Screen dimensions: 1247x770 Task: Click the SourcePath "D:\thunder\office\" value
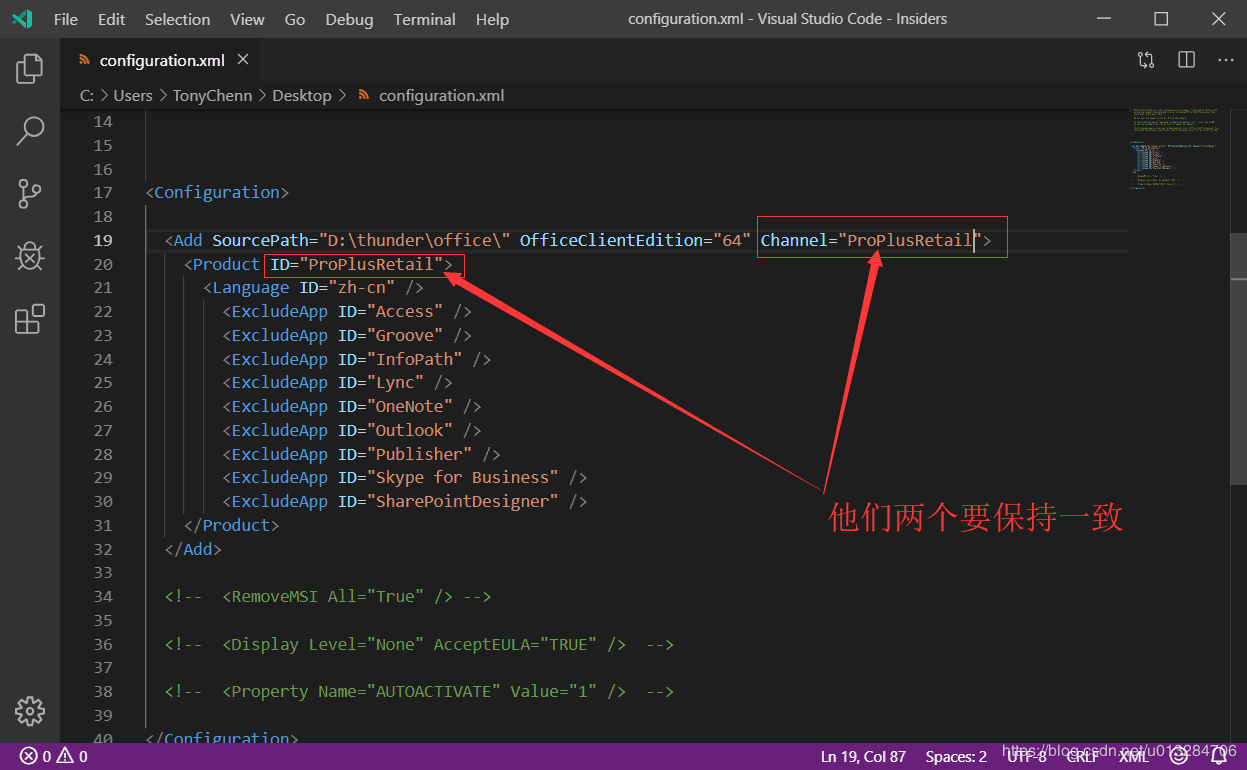(x=414, y=240)
